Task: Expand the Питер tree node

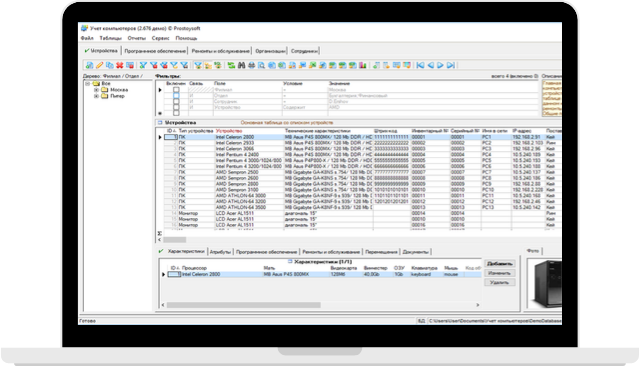Action: click(96, 96)
